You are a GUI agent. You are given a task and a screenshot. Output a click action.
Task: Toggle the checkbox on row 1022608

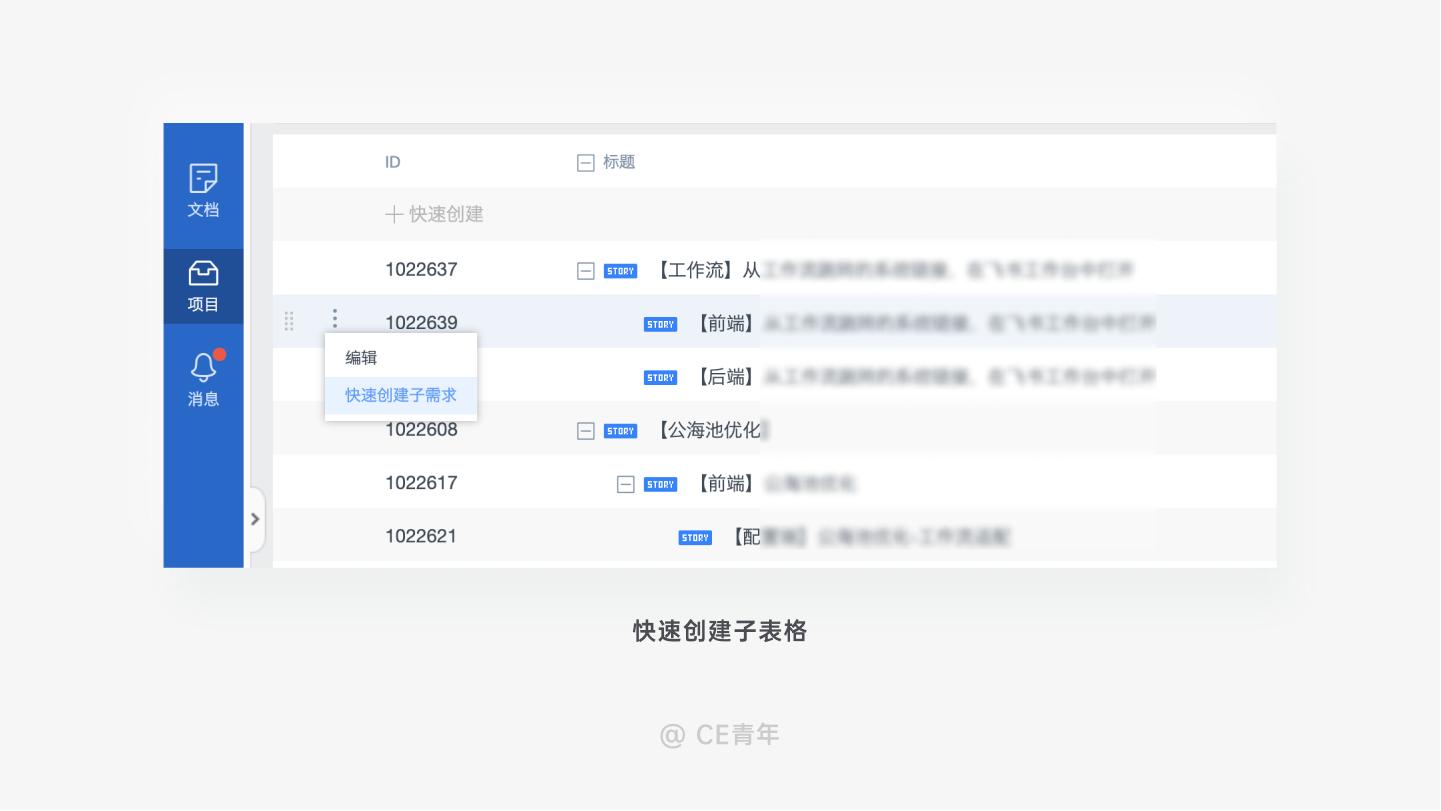[x=586, y=430]
